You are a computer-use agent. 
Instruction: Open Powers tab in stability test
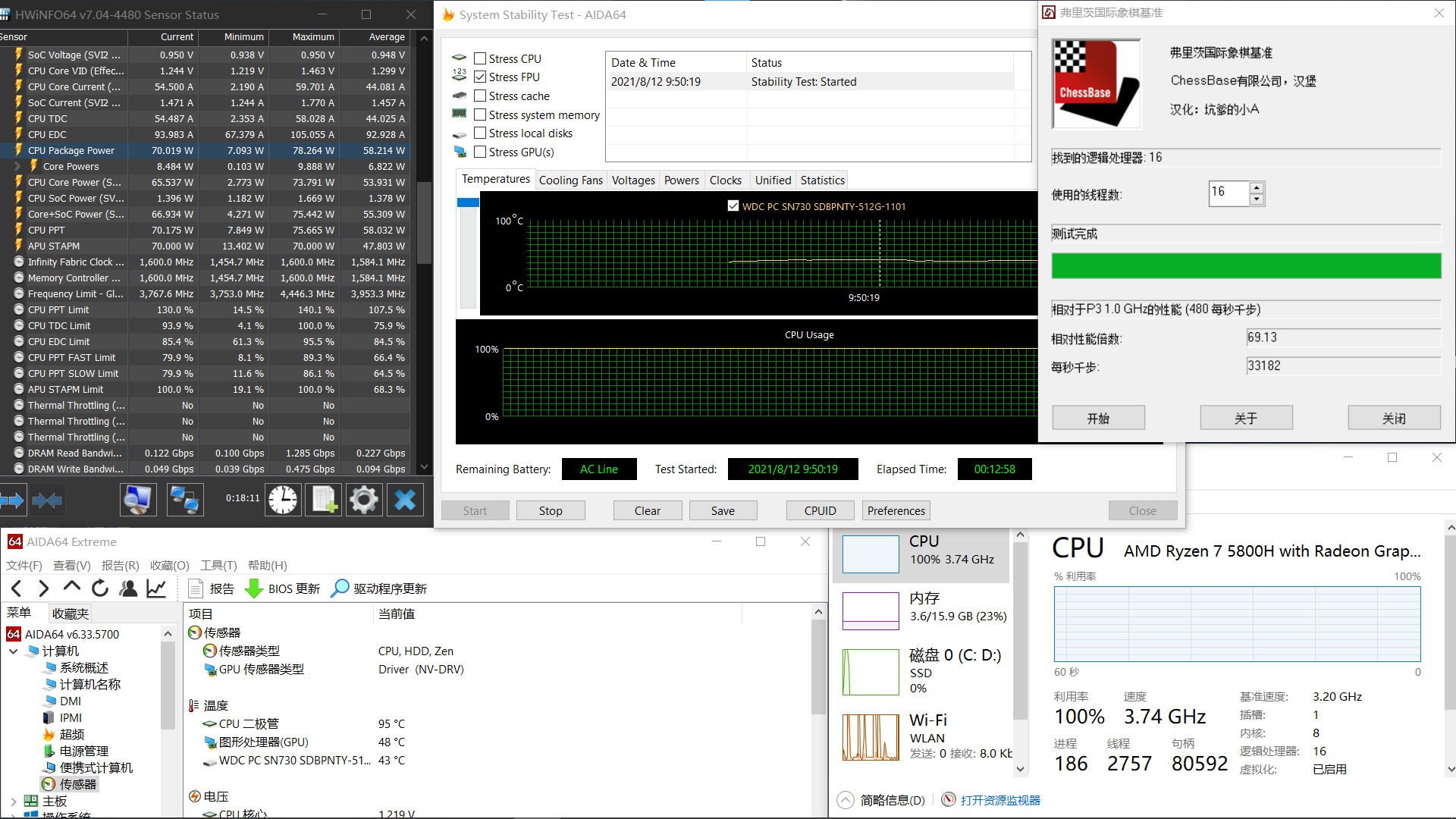[682, 180]
